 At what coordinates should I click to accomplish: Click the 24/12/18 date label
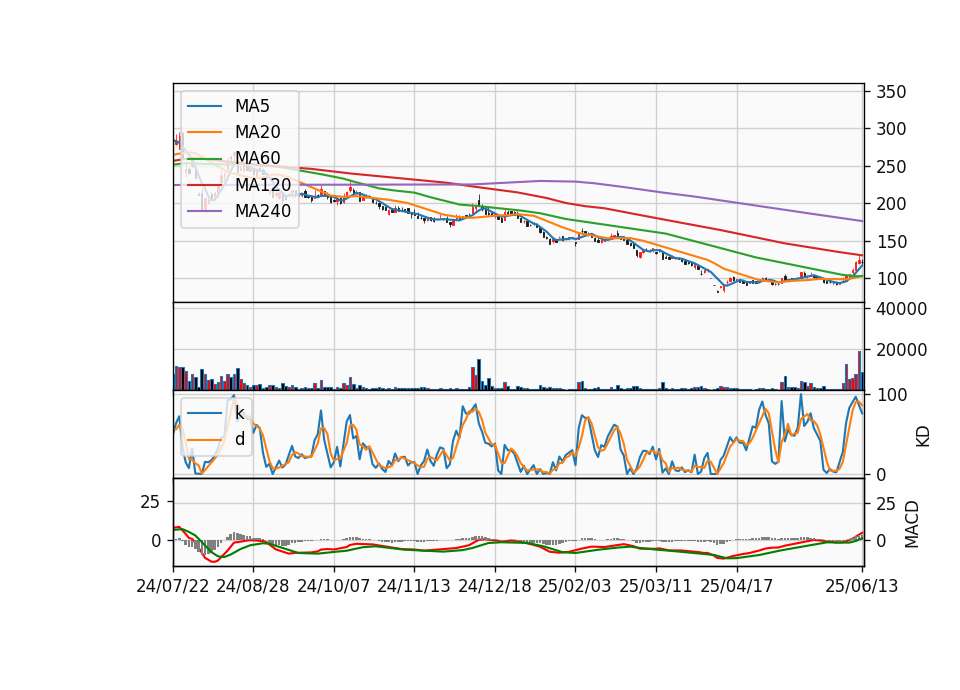(495, 586)
